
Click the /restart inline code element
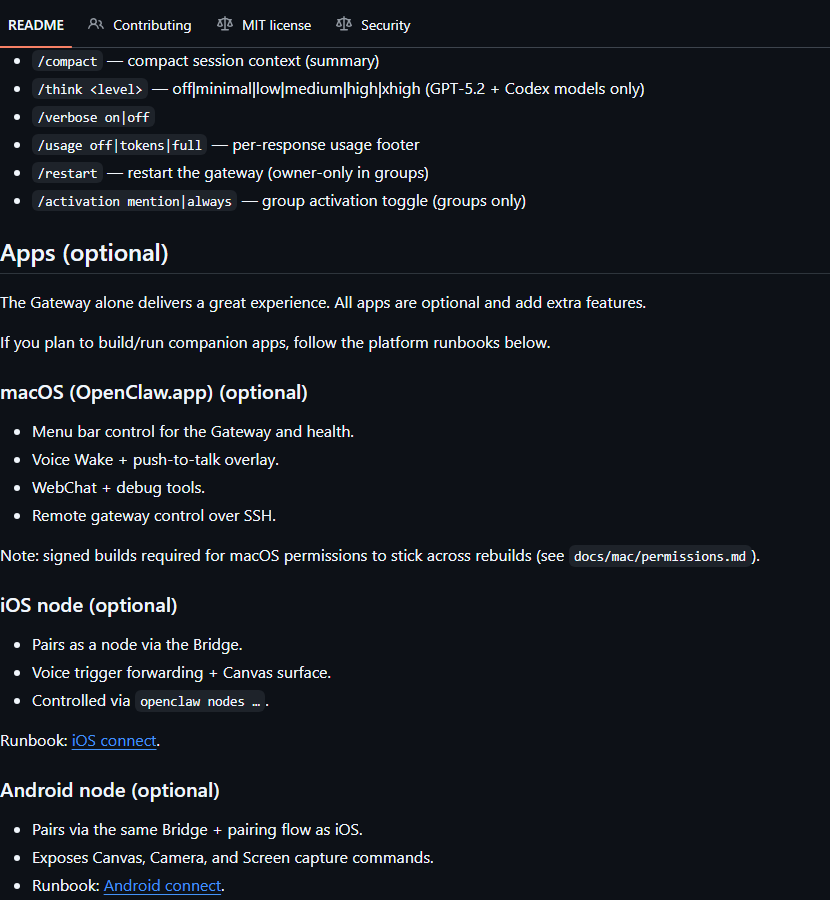click(66, 173)
